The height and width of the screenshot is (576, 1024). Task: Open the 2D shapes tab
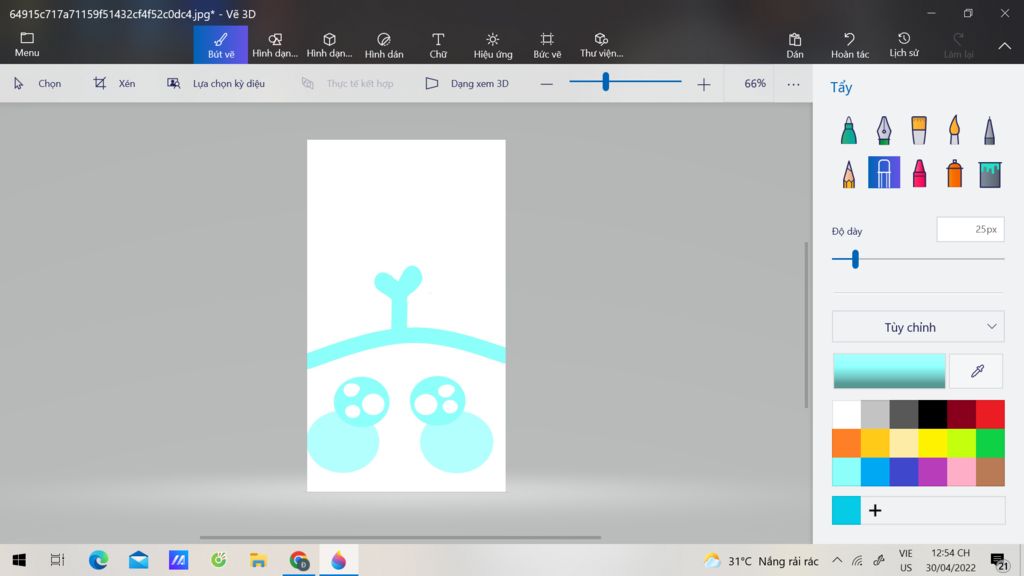(x=275, y=45)
